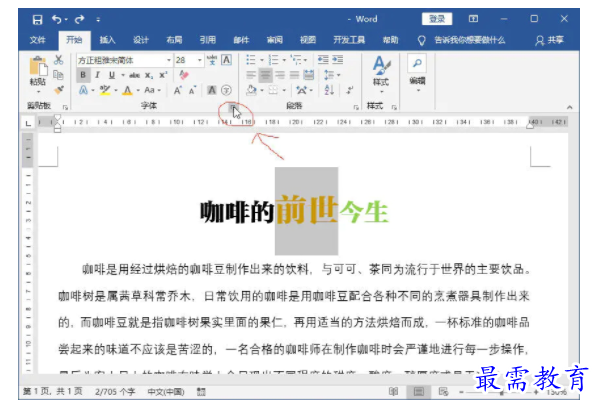This screenshot has width=597, height=410.
Task: Open the 段落 dialog launcher
Action: click(356, 108)
